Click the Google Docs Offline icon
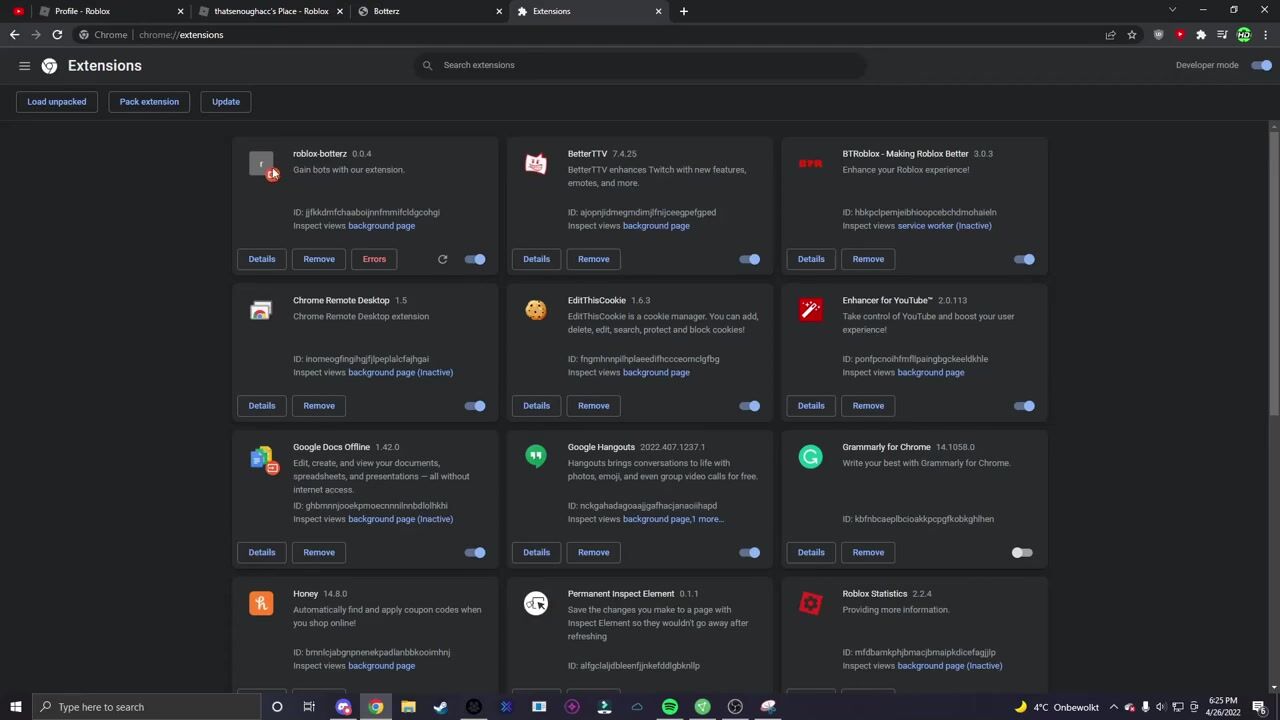 tap(263, 459)
